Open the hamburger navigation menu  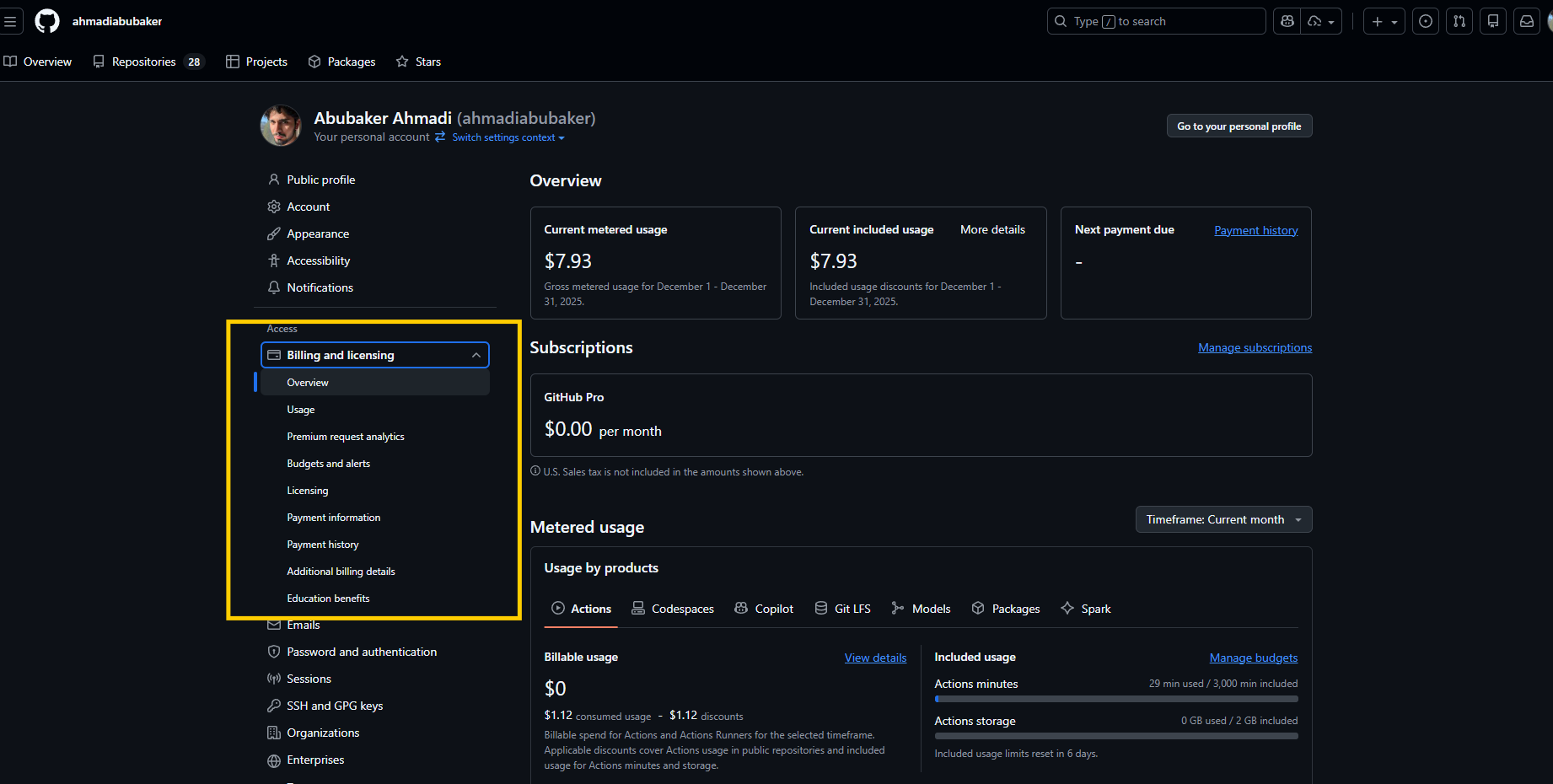click(10, 21)
